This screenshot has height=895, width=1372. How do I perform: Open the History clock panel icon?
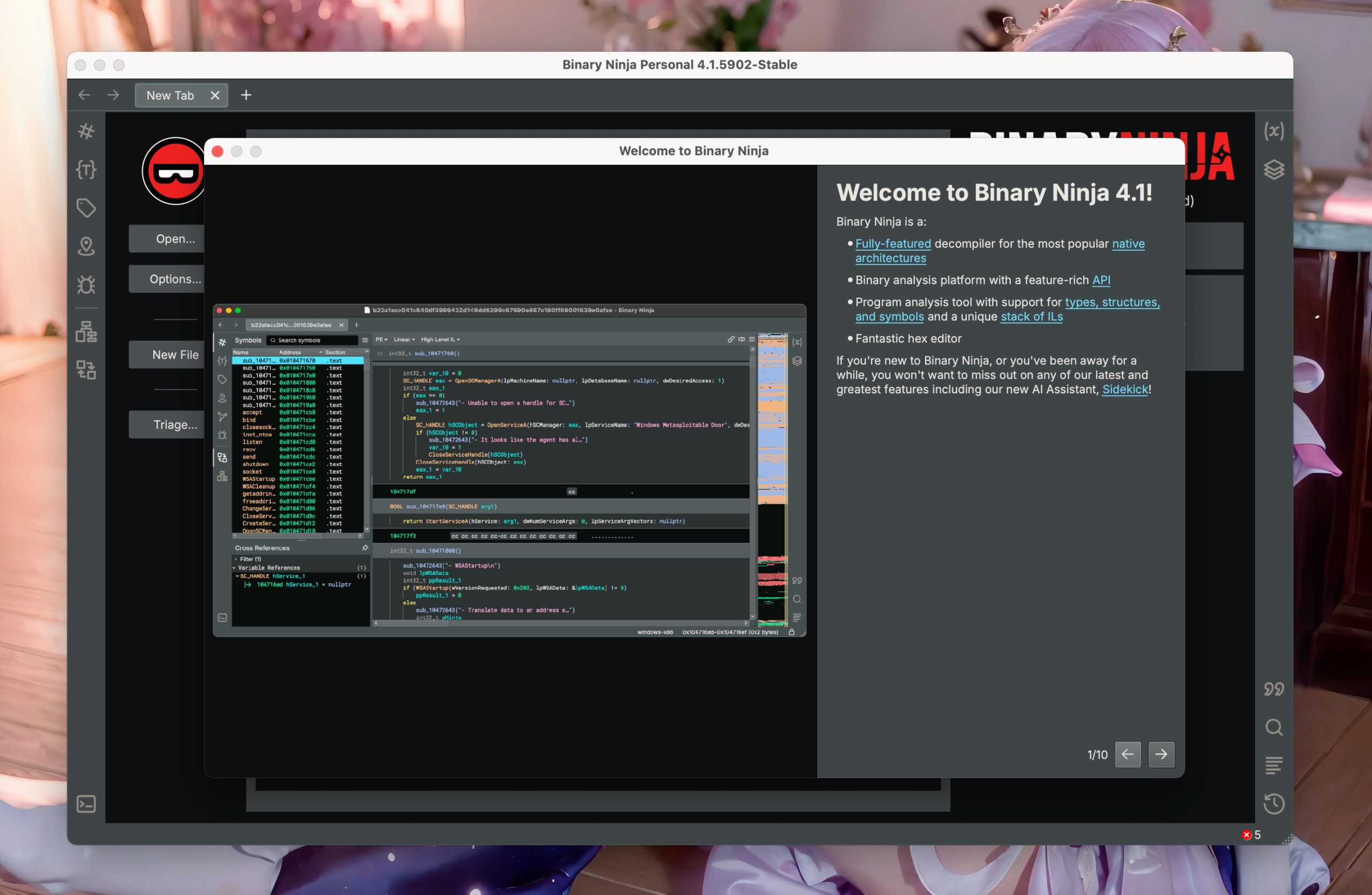coord(1274,804)
